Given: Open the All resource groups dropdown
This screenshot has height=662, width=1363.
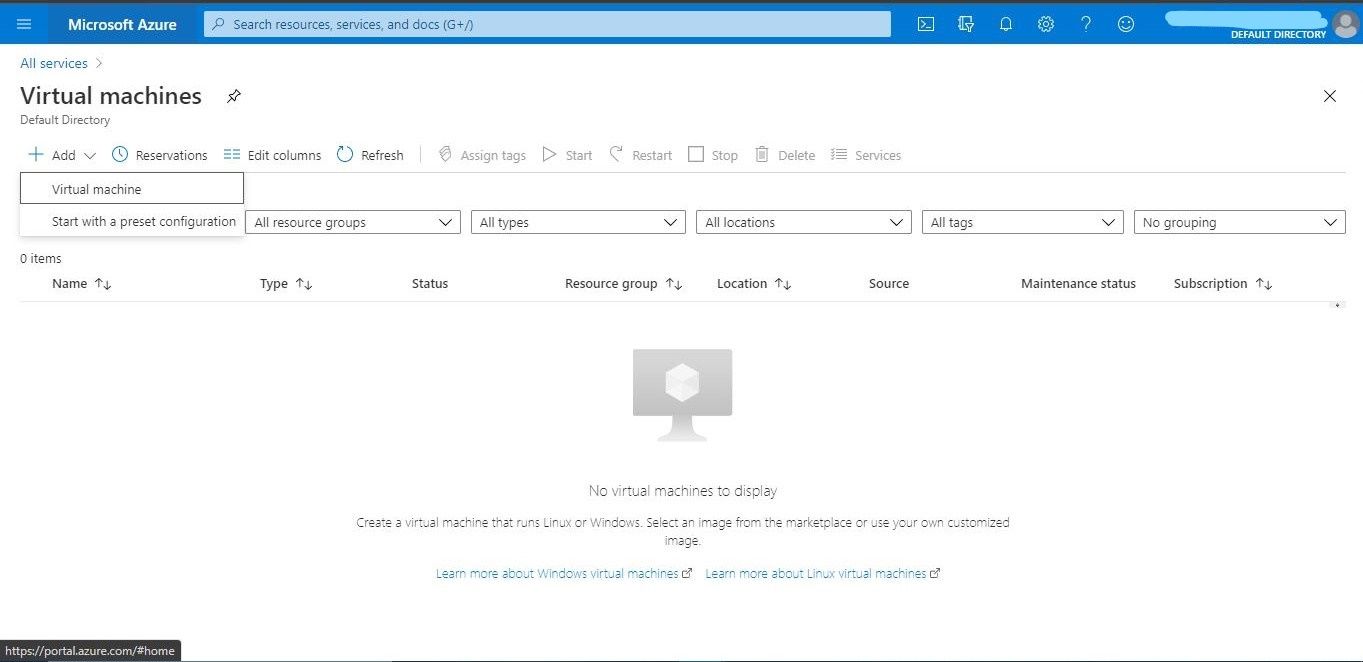Looking at the screenshot, I should 352,221.
